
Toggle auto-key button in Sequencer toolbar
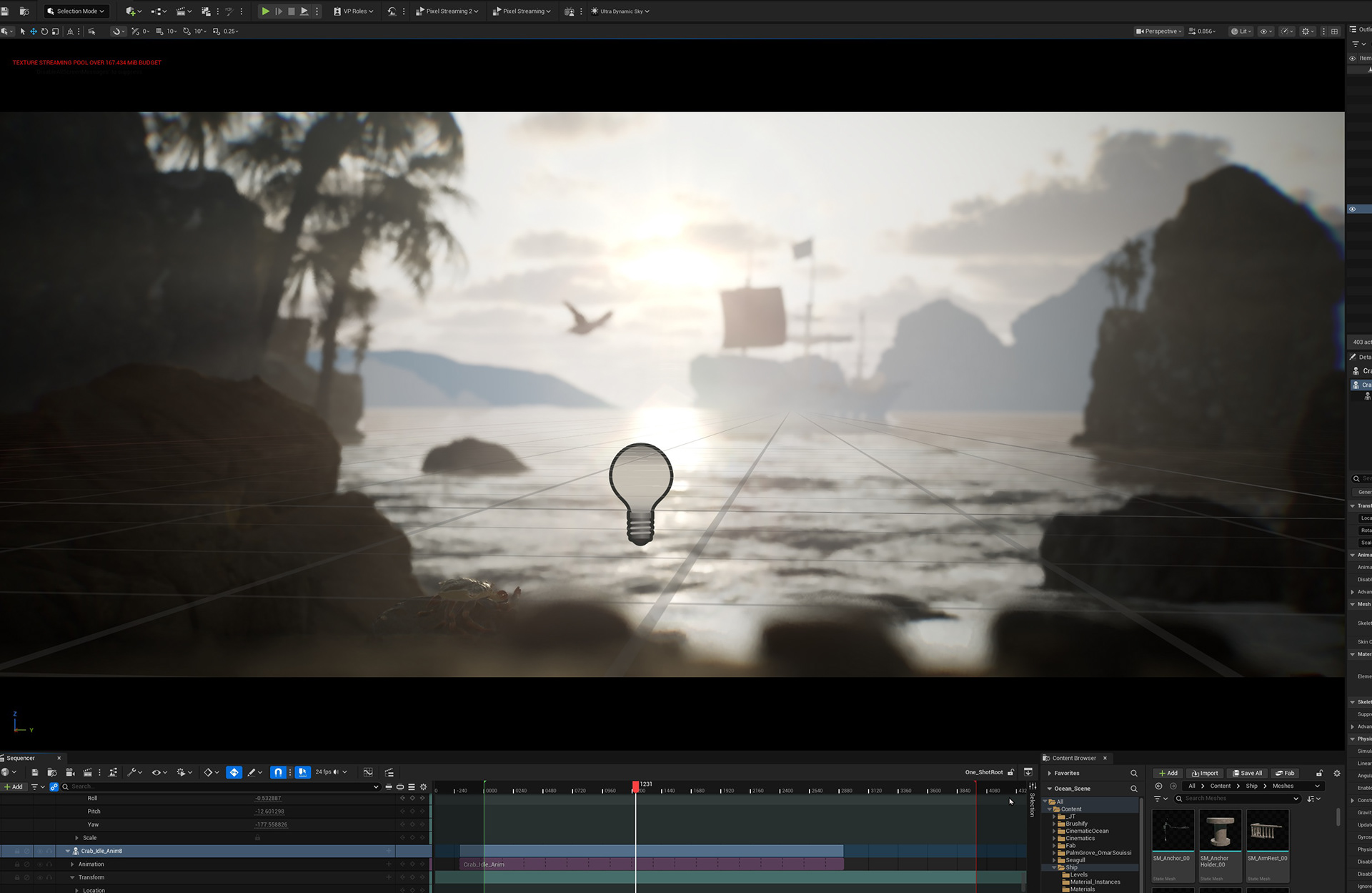click(x=234, y=772)
